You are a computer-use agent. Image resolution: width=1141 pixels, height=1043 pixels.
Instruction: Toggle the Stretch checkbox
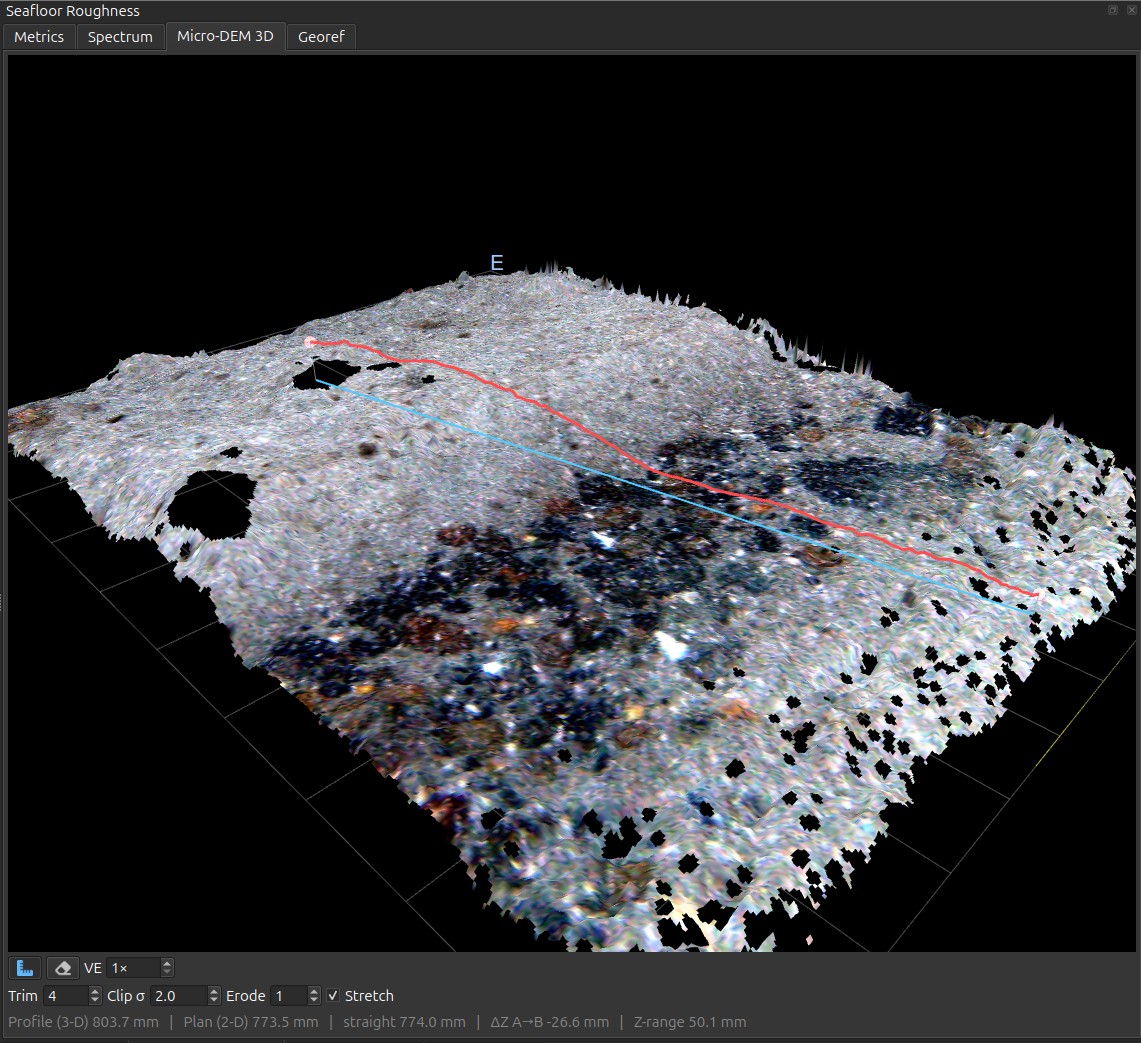[x=333, y=996]
